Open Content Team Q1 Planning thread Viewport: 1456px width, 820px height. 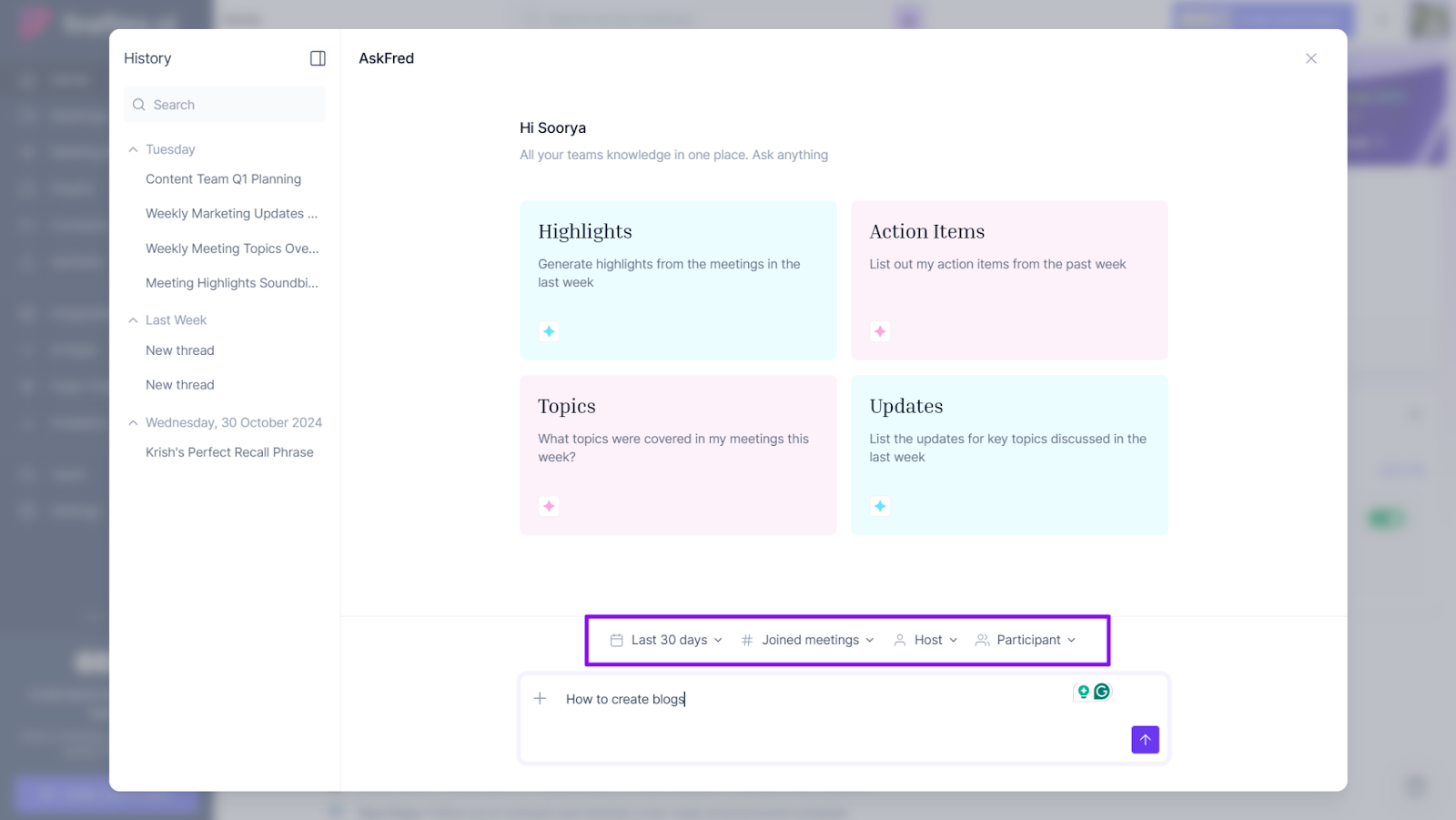click(x=223, y=179)
